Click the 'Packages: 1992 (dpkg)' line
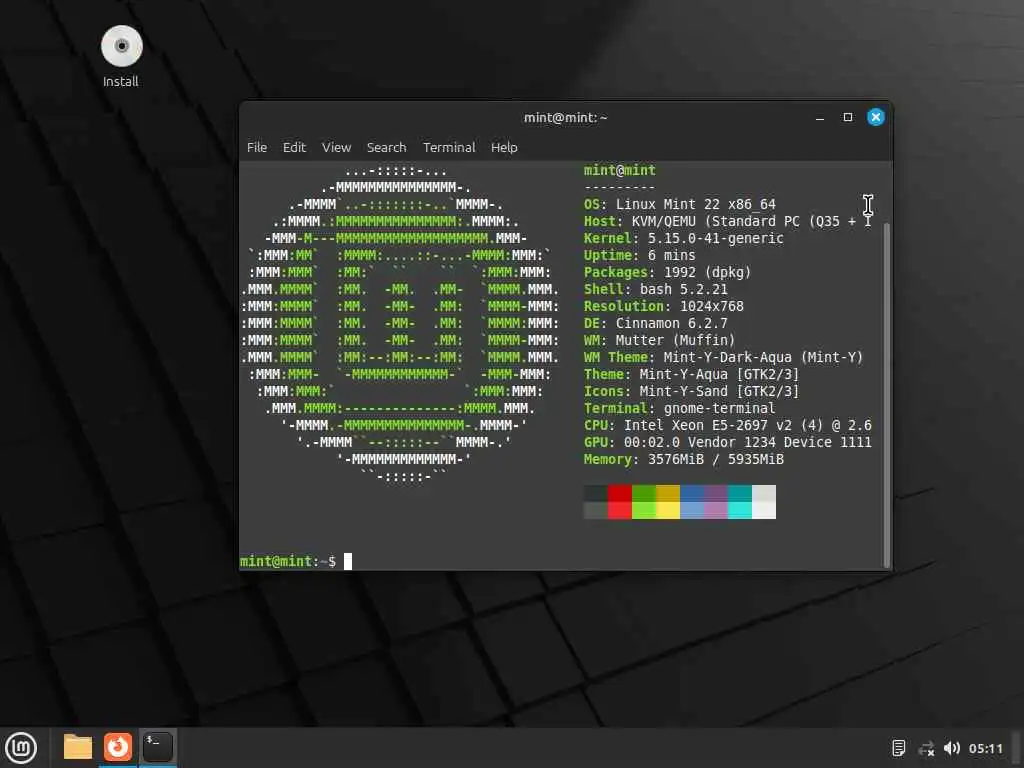The image size is (1024, 768). [667, 272]
